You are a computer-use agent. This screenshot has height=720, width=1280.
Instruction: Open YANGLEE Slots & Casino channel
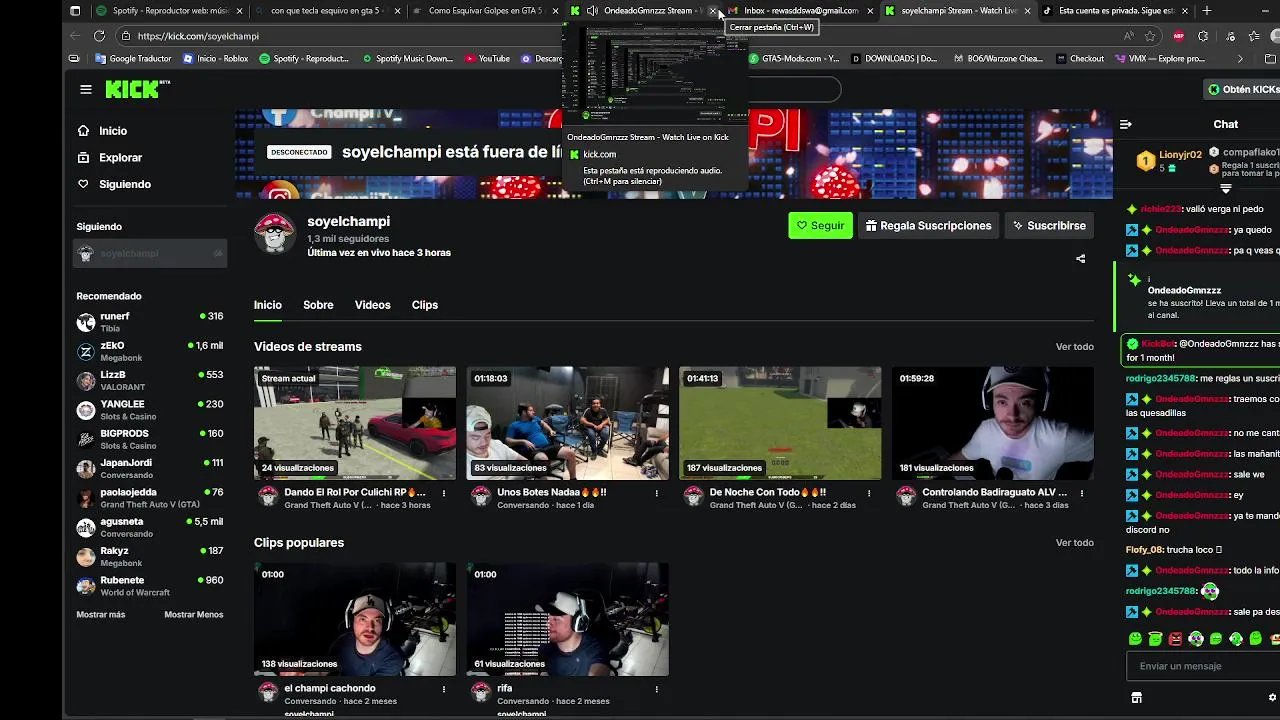[x=150, y=410]
